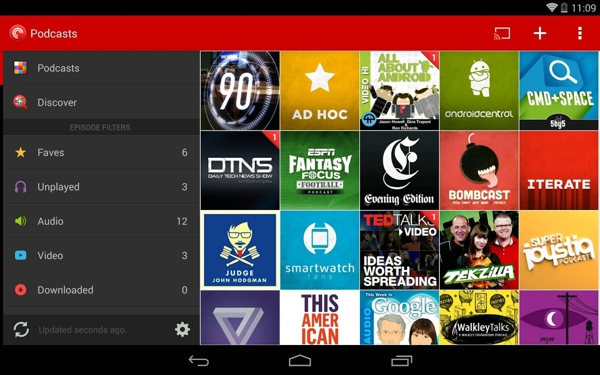Open the Chromecast cast icon
Screen dimensions: 600x375
coord(502,33)
